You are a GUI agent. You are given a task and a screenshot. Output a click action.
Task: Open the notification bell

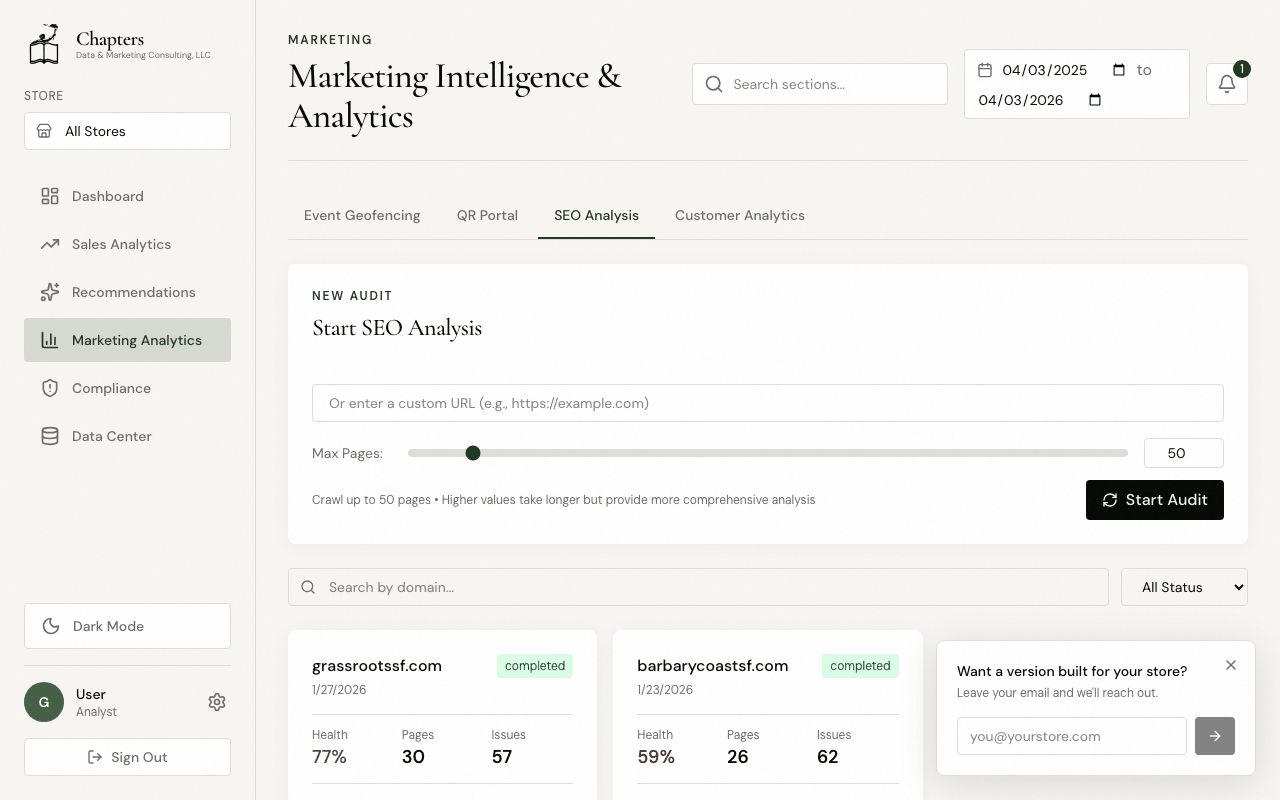[x=1227, y=84]
